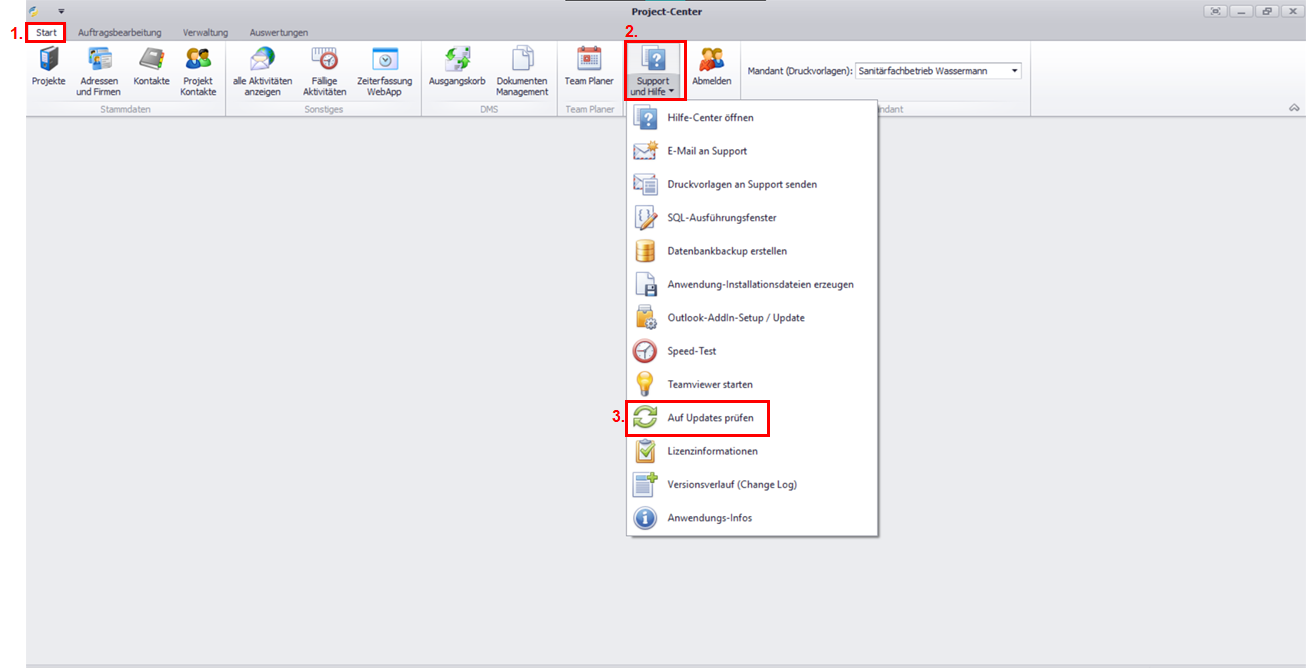
Task: Select Auf Updates prüfen menu entry
Action: 710,418
